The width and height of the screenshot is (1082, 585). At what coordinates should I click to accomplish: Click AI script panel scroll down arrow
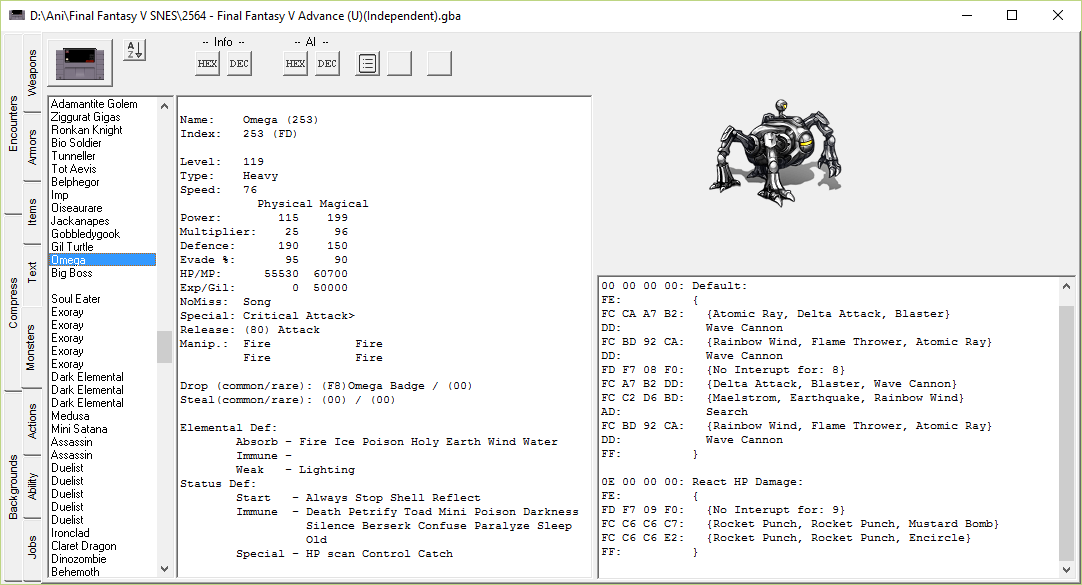tap(1066, 569)
